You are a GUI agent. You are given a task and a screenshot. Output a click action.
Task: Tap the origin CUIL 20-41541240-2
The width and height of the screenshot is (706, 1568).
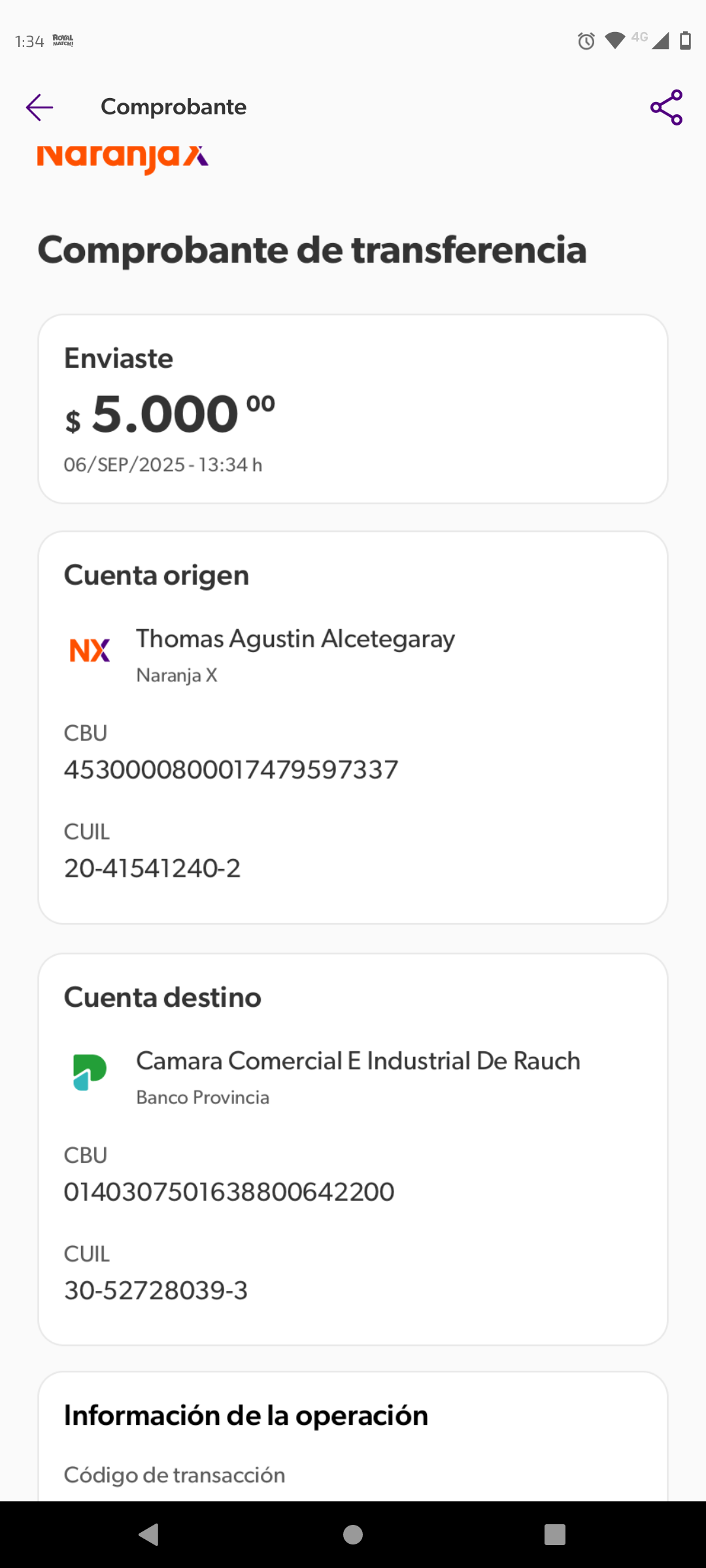click(x=152, y=868)
